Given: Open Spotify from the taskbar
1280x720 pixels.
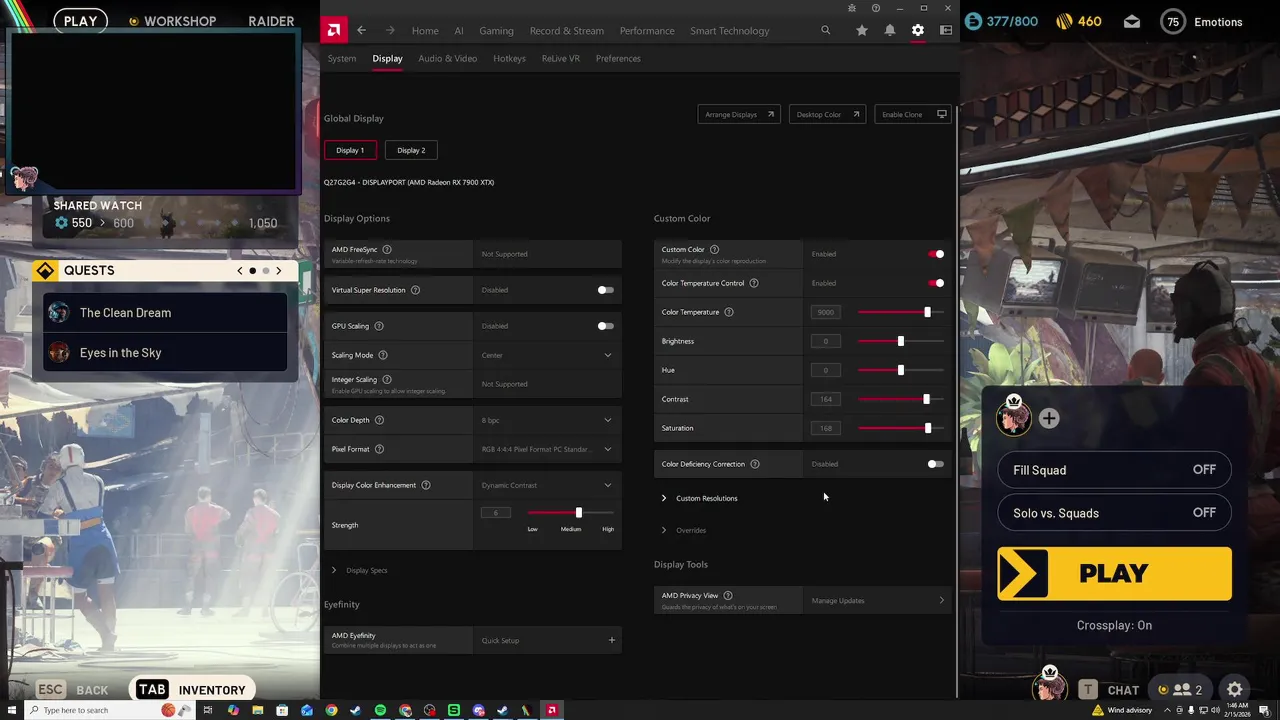Looking at the screenshot, I should tap(380, 710).
